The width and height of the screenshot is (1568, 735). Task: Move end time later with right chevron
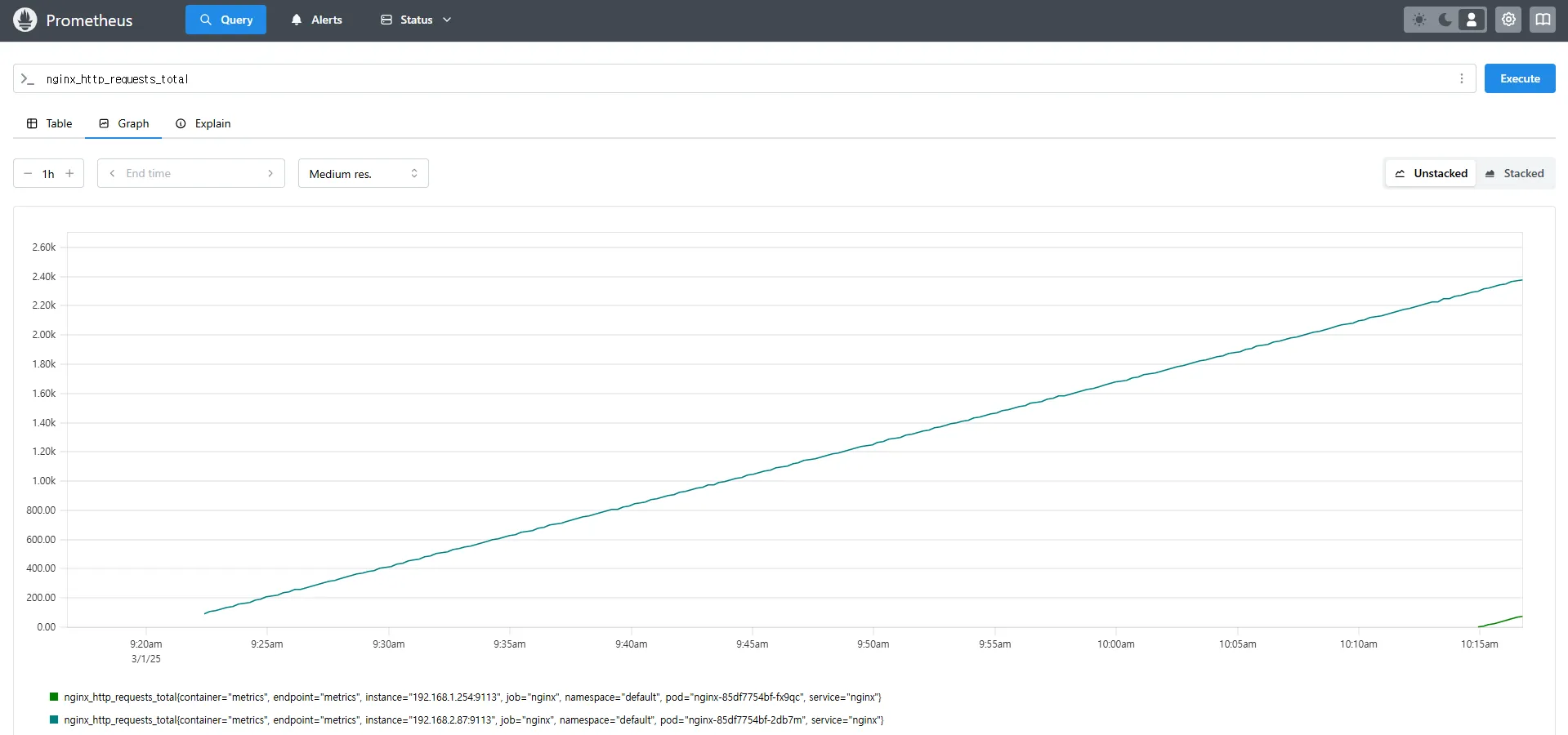click(x=270, y=173)
